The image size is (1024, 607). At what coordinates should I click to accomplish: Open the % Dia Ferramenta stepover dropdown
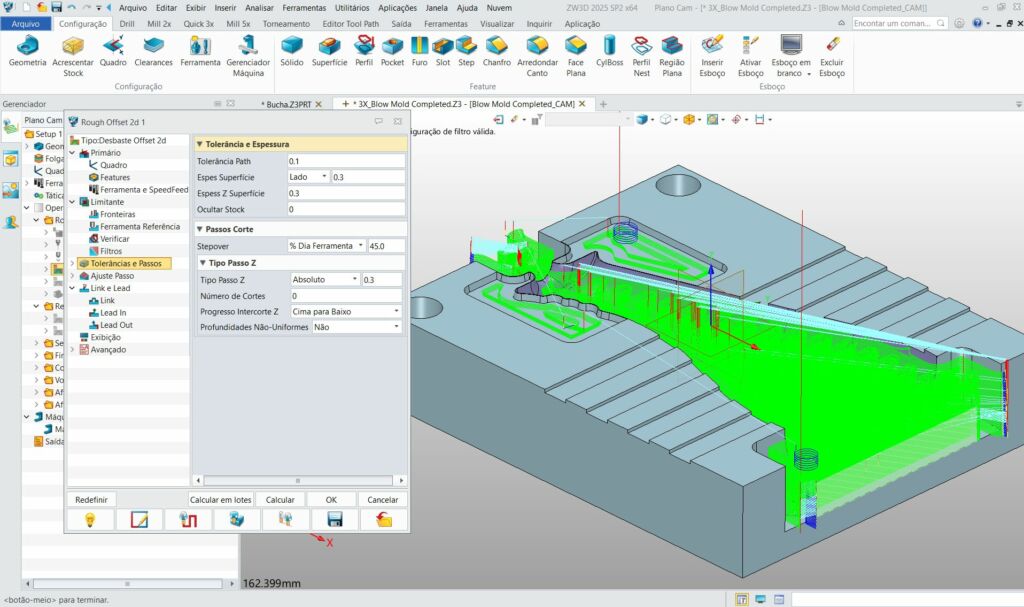pyautogui.click(x=327, y=246)
